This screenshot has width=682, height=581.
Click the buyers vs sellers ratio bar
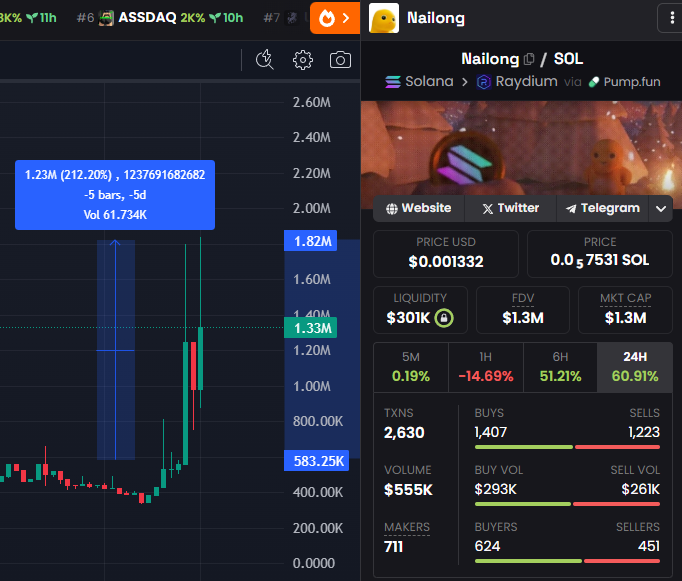click(567, 561)
